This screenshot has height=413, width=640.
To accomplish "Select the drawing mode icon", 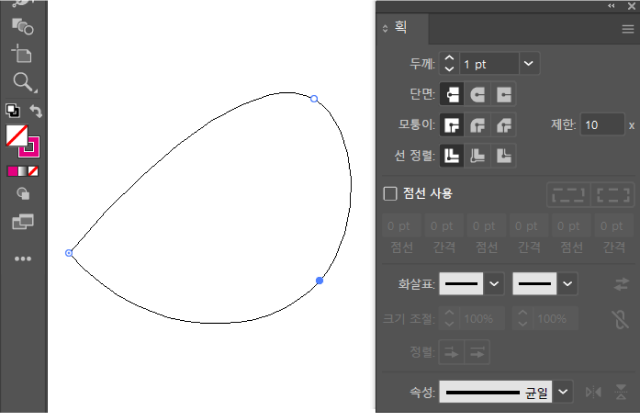I will [22, 196].
